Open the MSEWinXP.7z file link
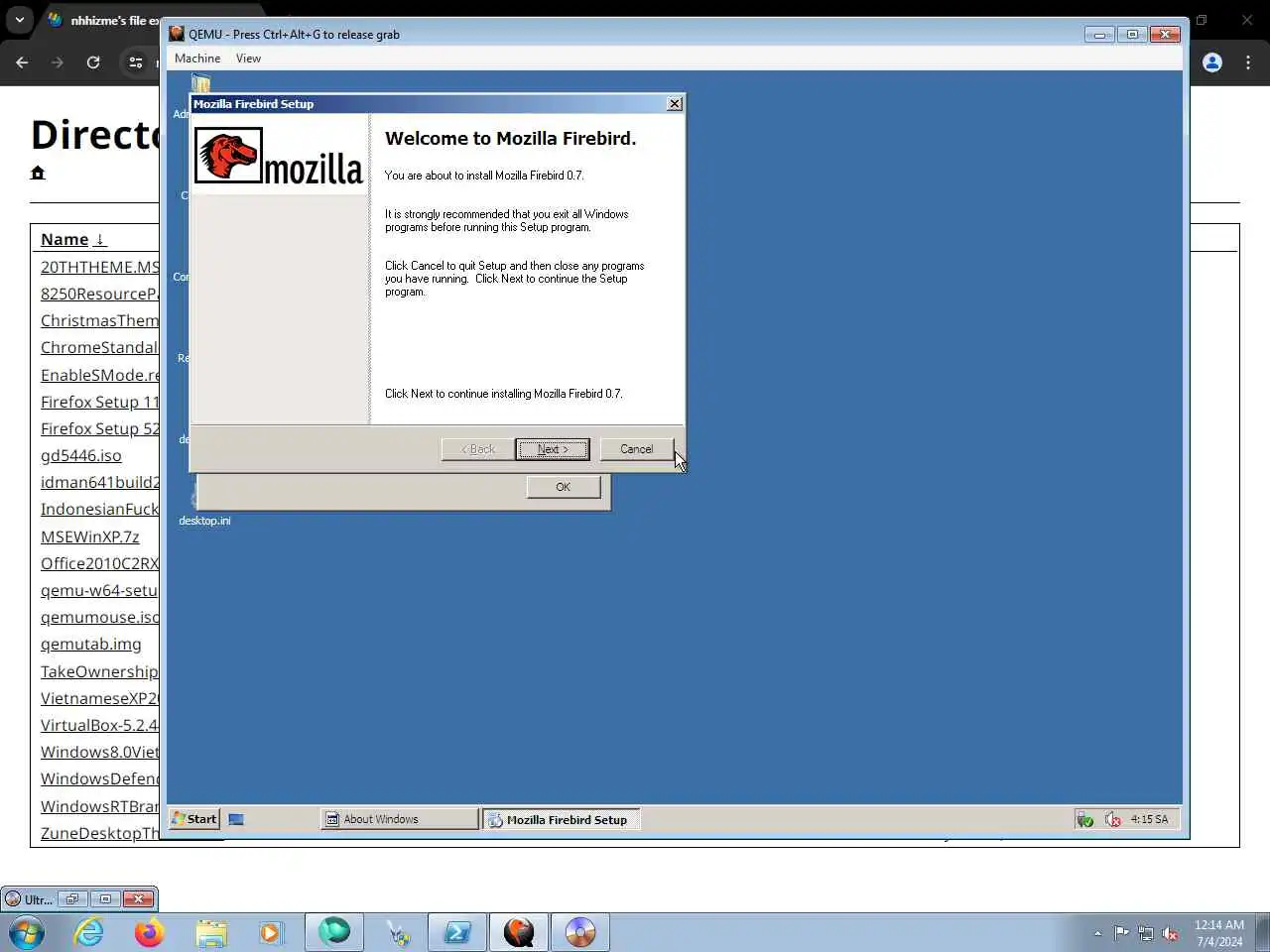Image resolution: width=1270 pixels, height=952 pixels. point(90,536)
